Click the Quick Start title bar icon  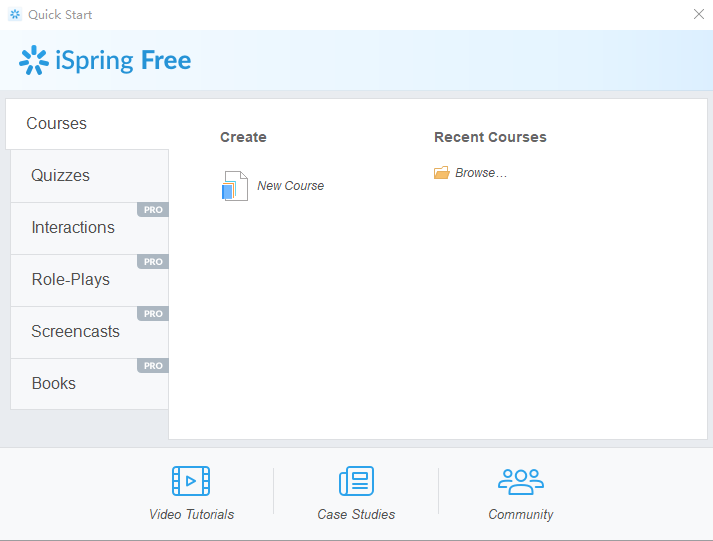(x=15, y=15)
